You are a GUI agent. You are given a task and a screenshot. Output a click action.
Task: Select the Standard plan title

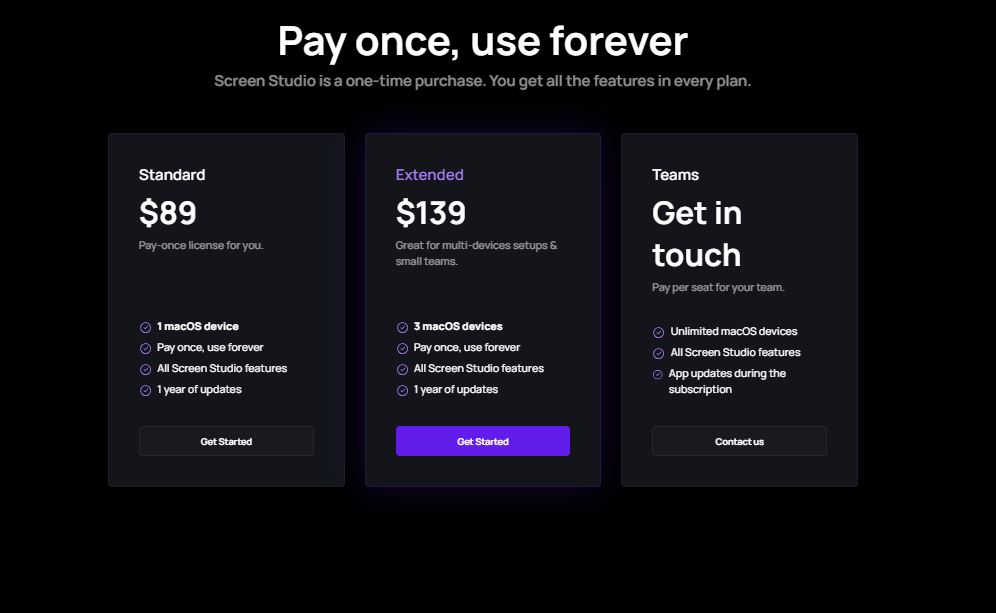[172, 175]
